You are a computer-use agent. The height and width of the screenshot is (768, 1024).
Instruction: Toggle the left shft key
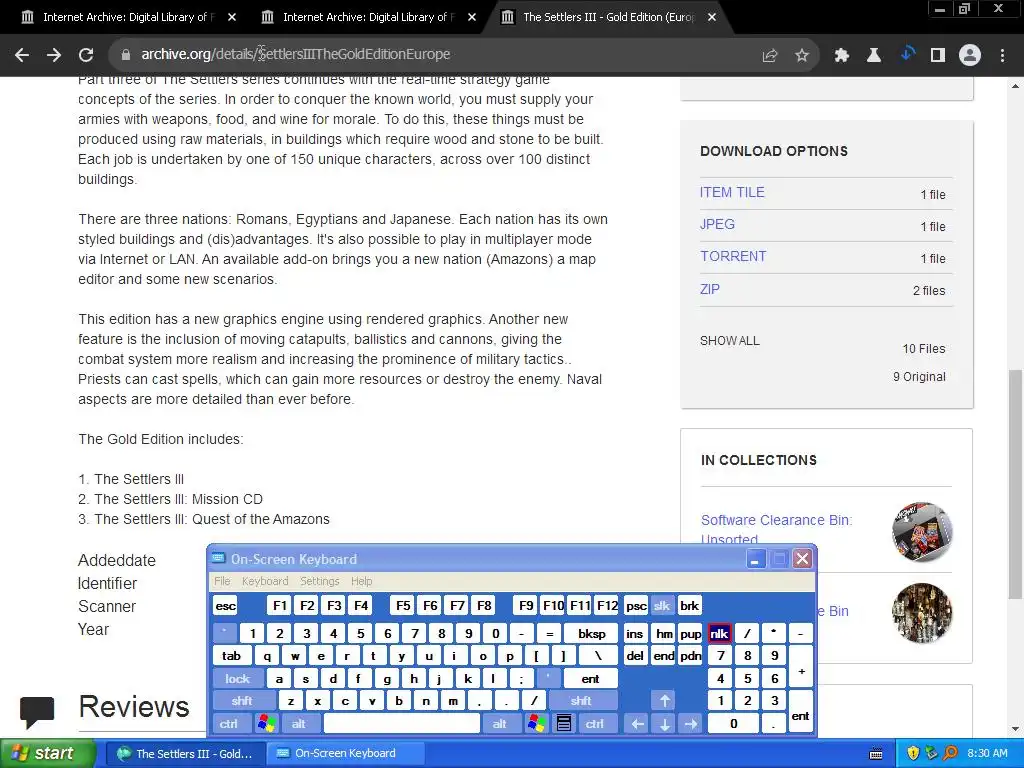point(242,701)
